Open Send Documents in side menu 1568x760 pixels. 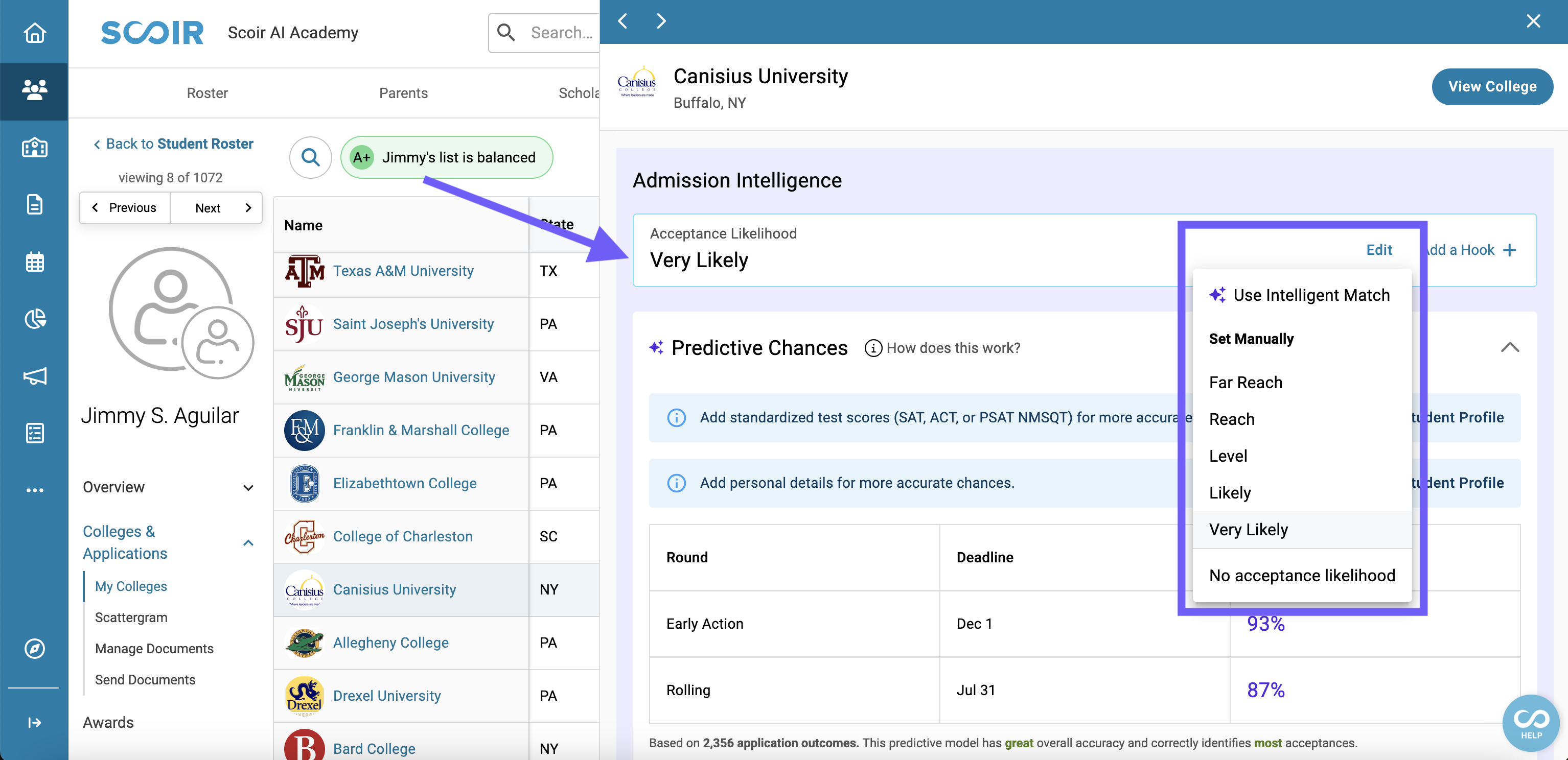tap(145, 680)
